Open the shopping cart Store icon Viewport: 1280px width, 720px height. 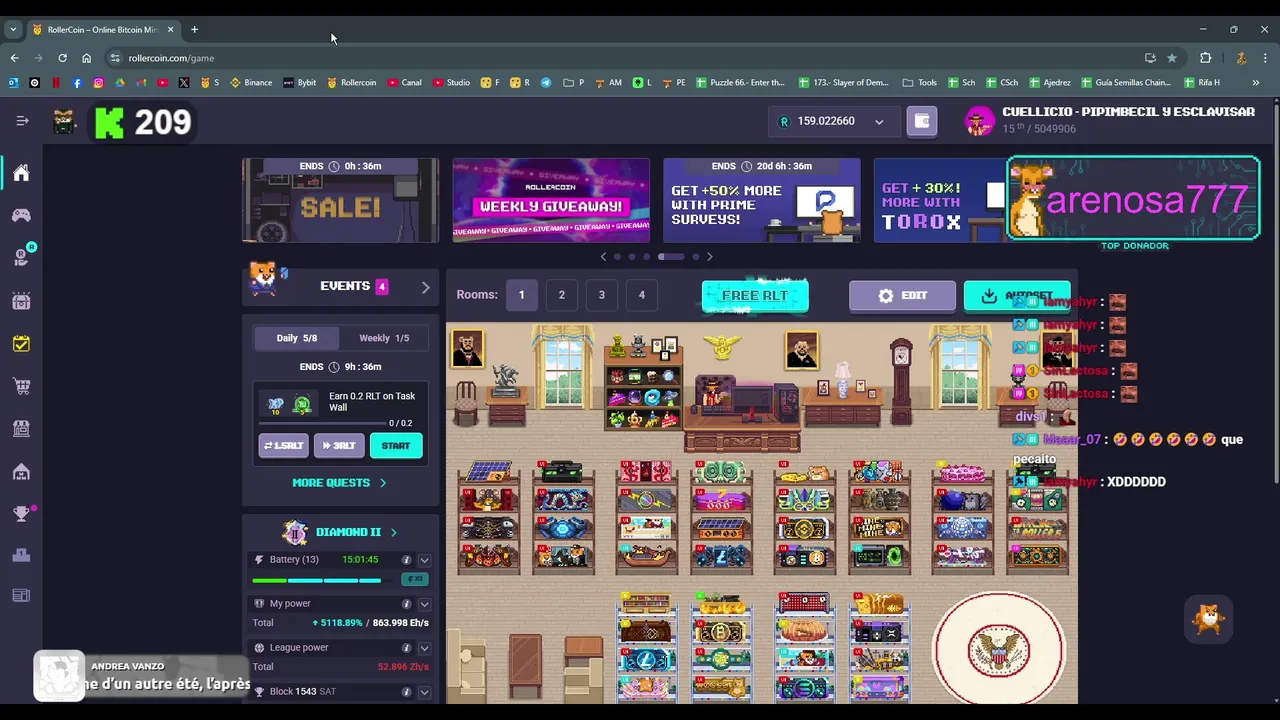pyautogui.click(x=21, y=386)
